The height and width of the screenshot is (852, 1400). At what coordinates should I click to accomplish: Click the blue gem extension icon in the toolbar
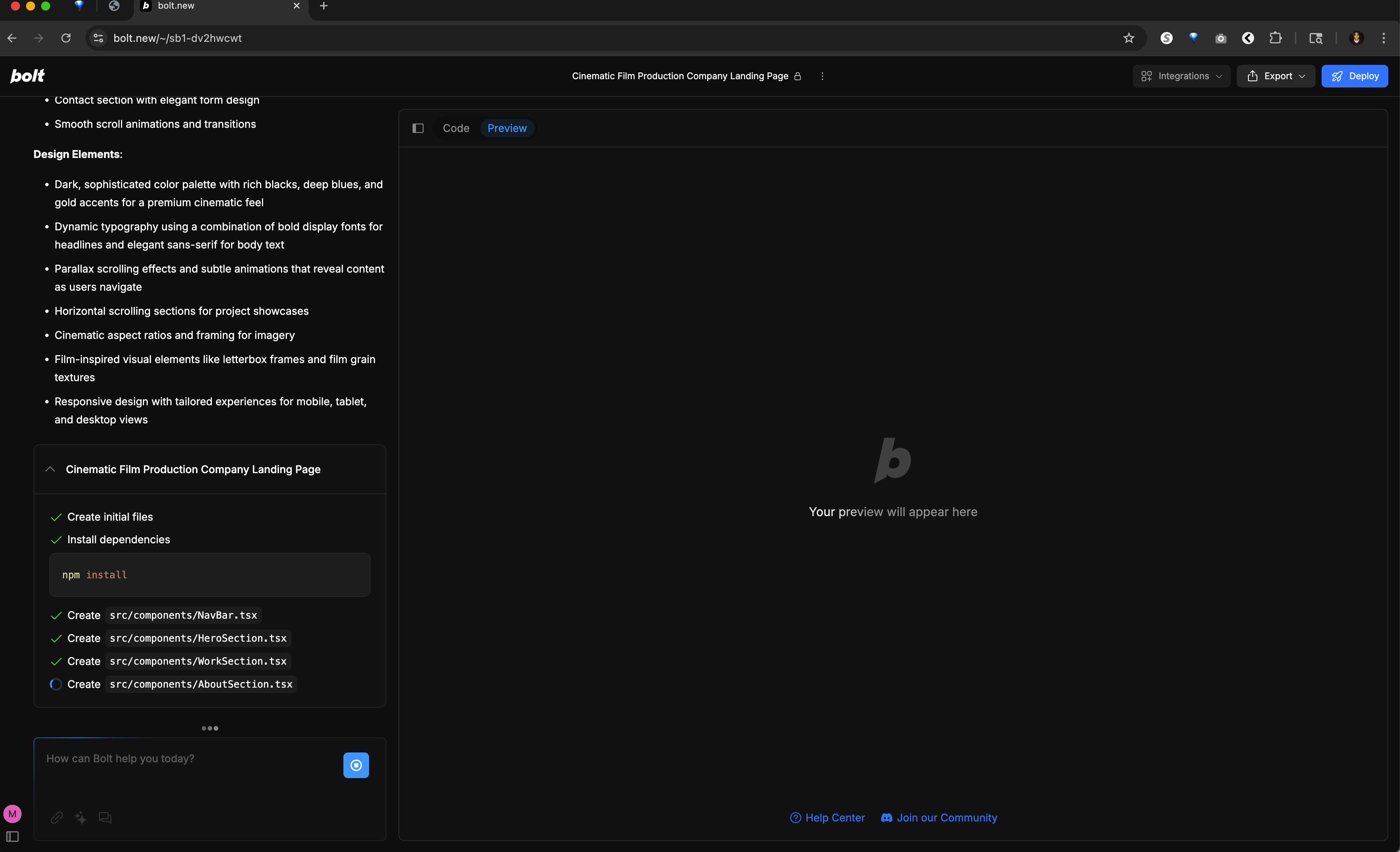[1194, 38]
